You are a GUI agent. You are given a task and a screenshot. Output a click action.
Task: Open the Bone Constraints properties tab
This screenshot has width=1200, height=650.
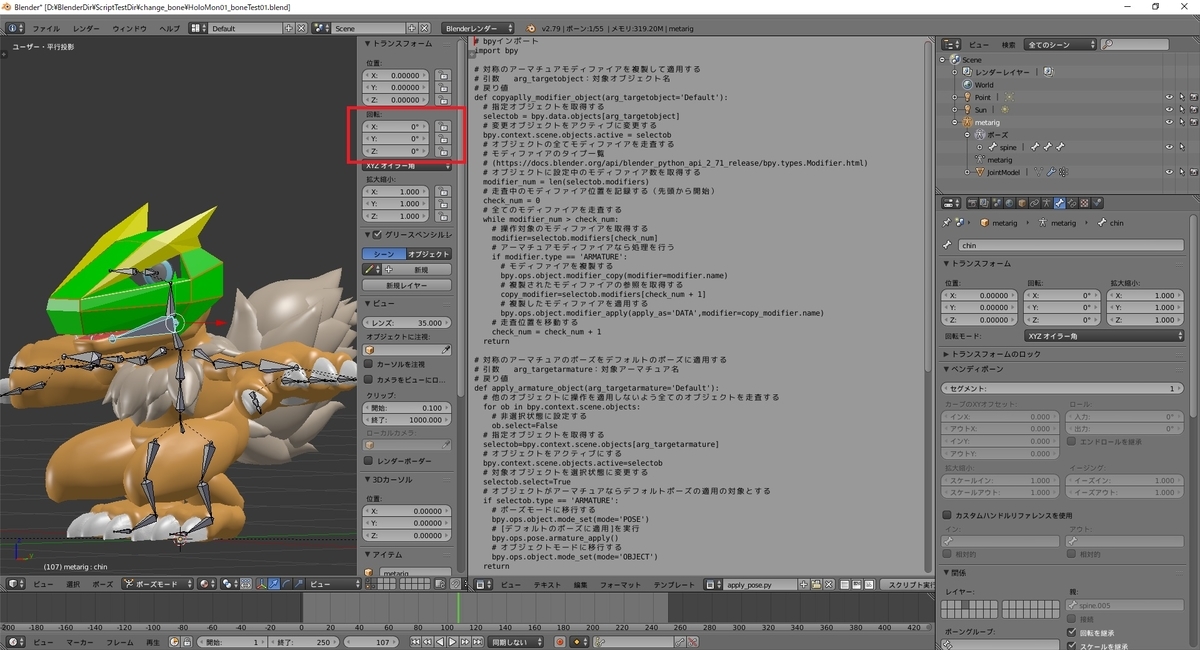1071,204
